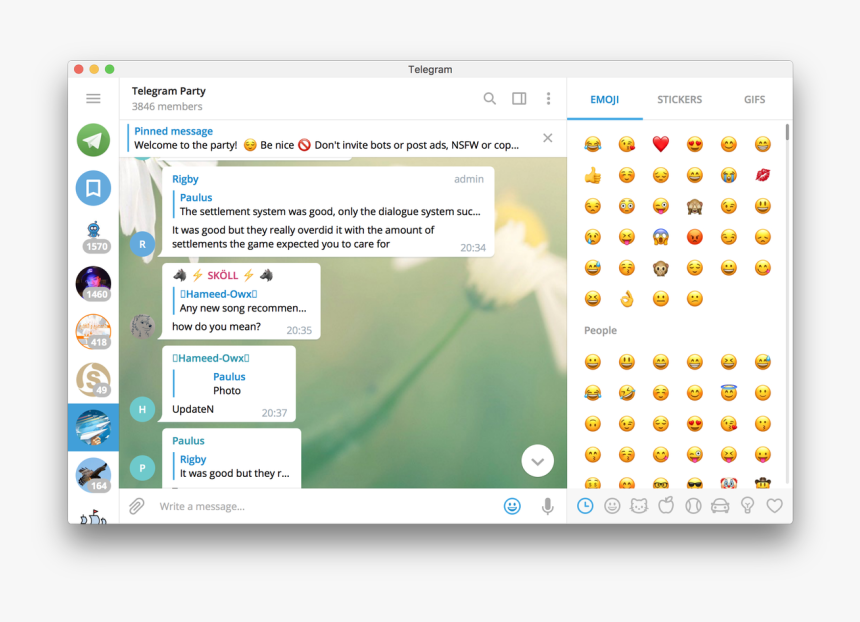860x622 pixels.
Task: Open chat with 1570 unread badge
Action: point(93,236)
